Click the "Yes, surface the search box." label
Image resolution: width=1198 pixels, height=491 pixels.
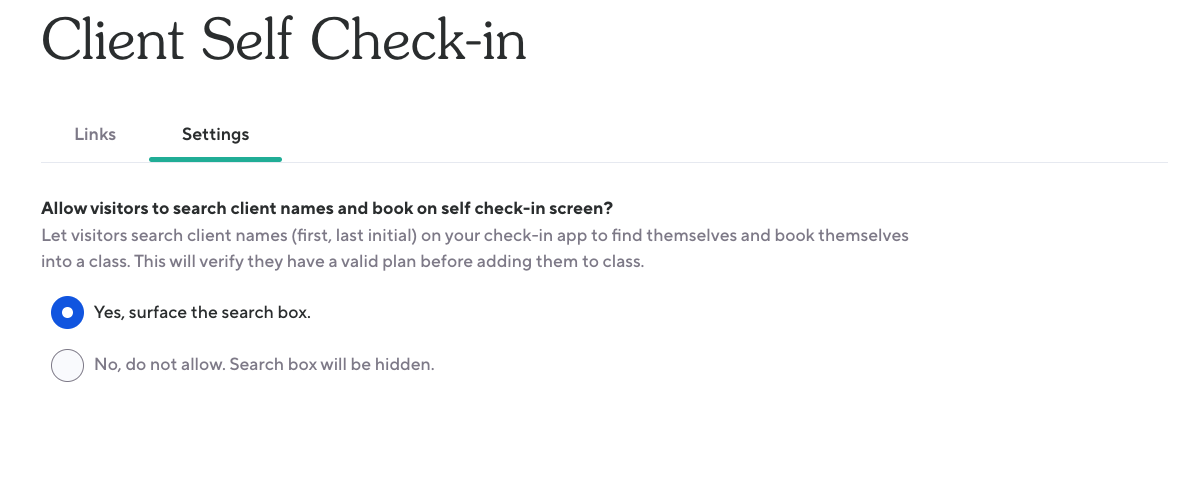click(202, 313)
